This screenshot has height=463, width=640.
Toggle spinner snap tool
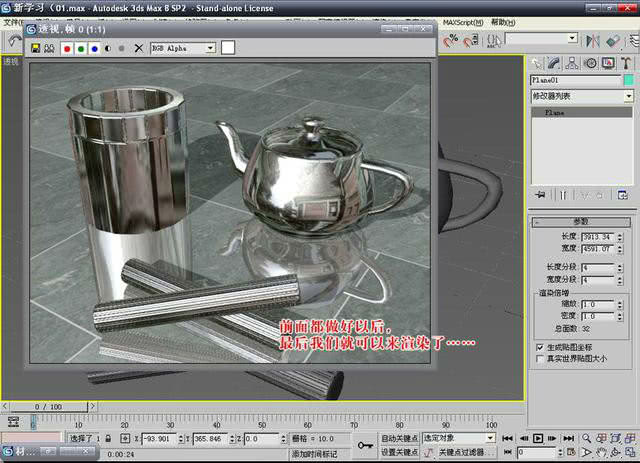(471, 40)
